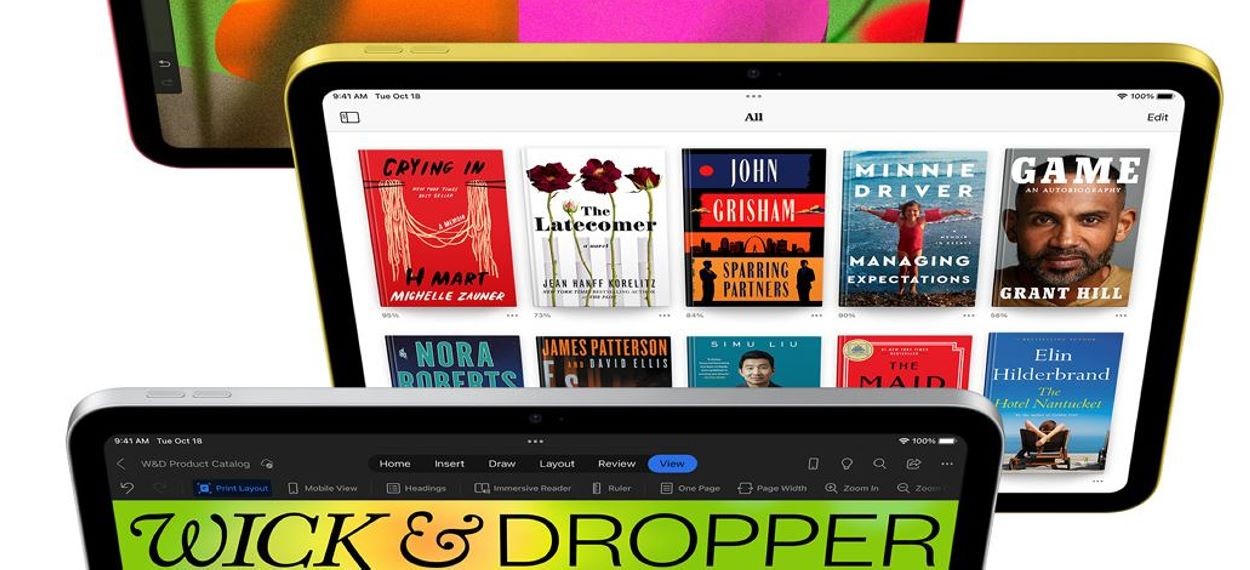
Task: Go back using the Word back chevron
Action: [121, 464]
